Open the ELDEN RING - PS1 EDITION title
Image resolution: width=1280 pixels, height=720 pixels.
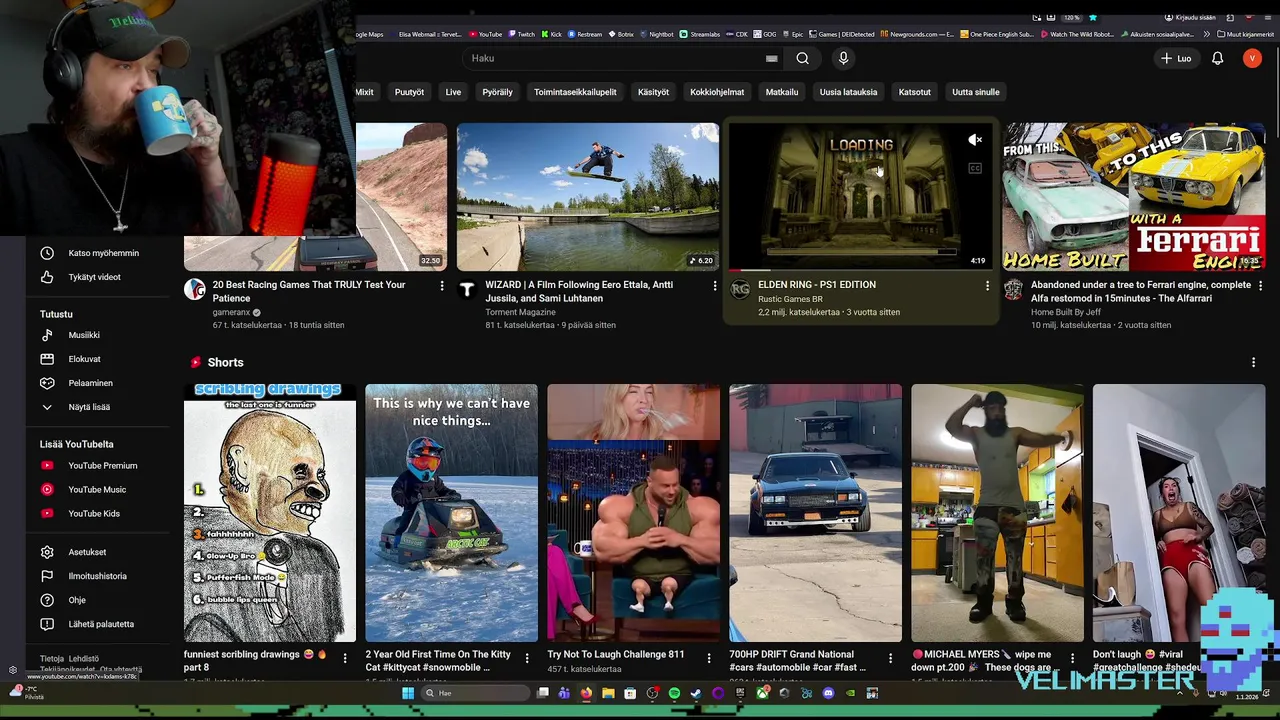point(817,285)
